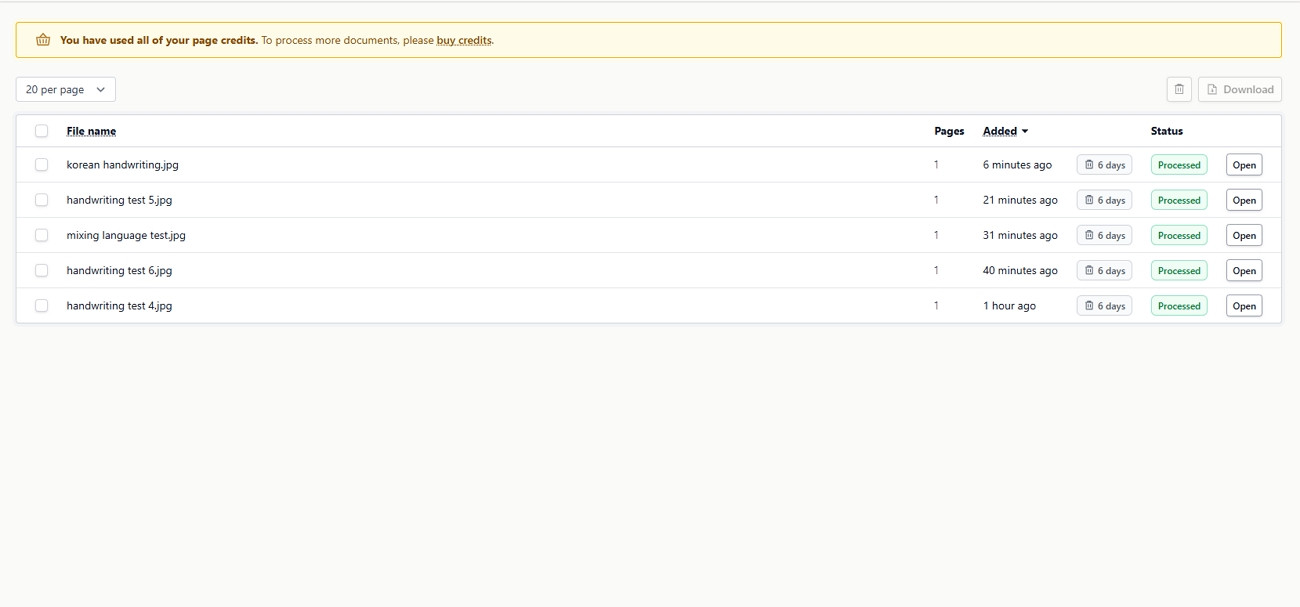Open the 20 per page dropdown
Image resolution: width=1300 pixels, height=607 pixels.
click(x=66, y=89)
